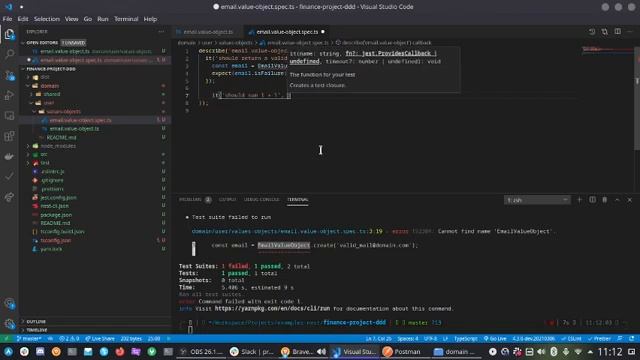Collapse the domain folder

(28, 86)
